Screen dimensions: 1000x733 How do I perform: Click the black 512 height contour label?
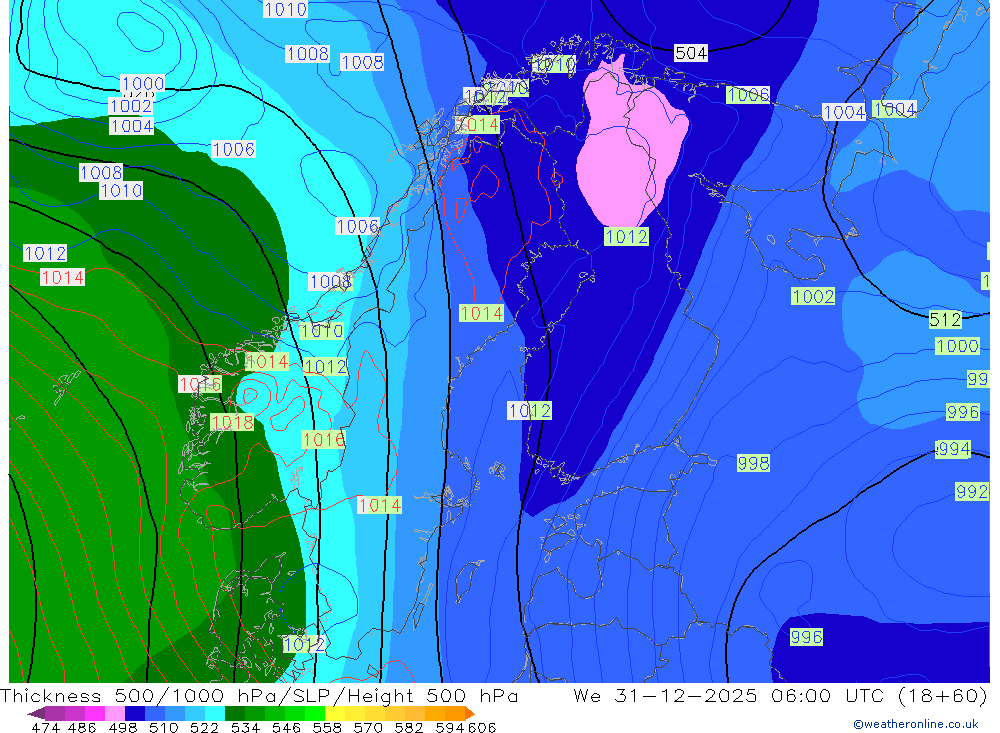pos(945,319)
